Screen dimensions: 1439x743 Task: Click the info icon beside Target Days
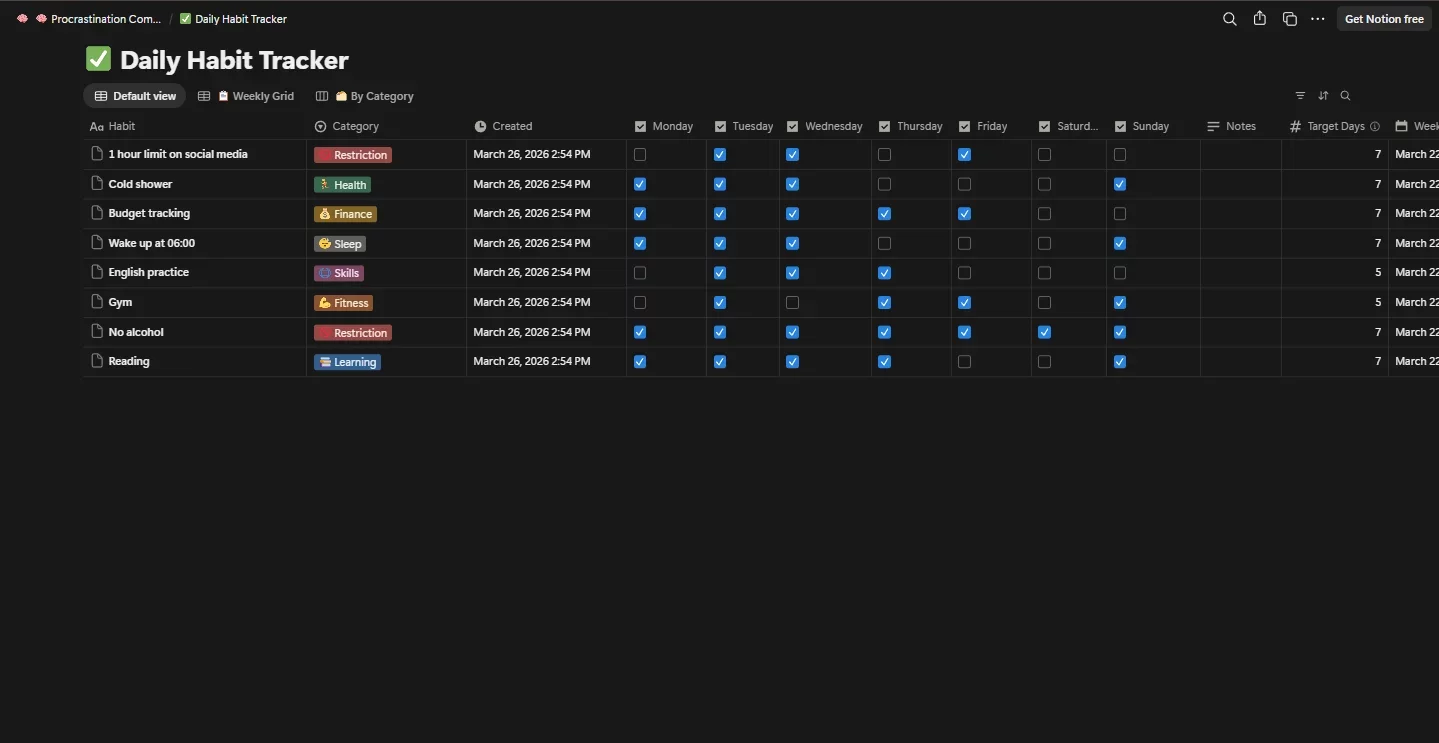coord(1375,127)
